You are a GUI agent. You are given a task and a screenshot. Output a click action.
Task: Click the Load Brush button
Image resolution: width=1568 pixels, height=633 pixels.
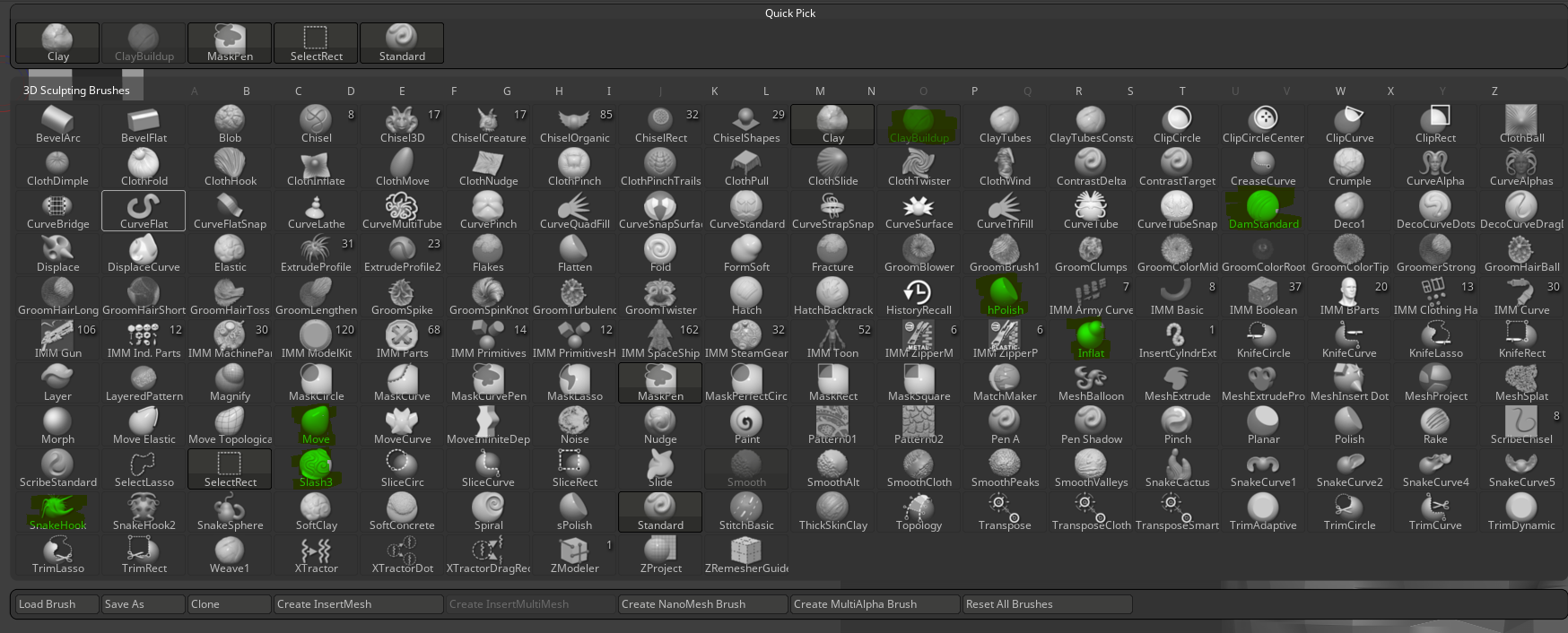57,604
